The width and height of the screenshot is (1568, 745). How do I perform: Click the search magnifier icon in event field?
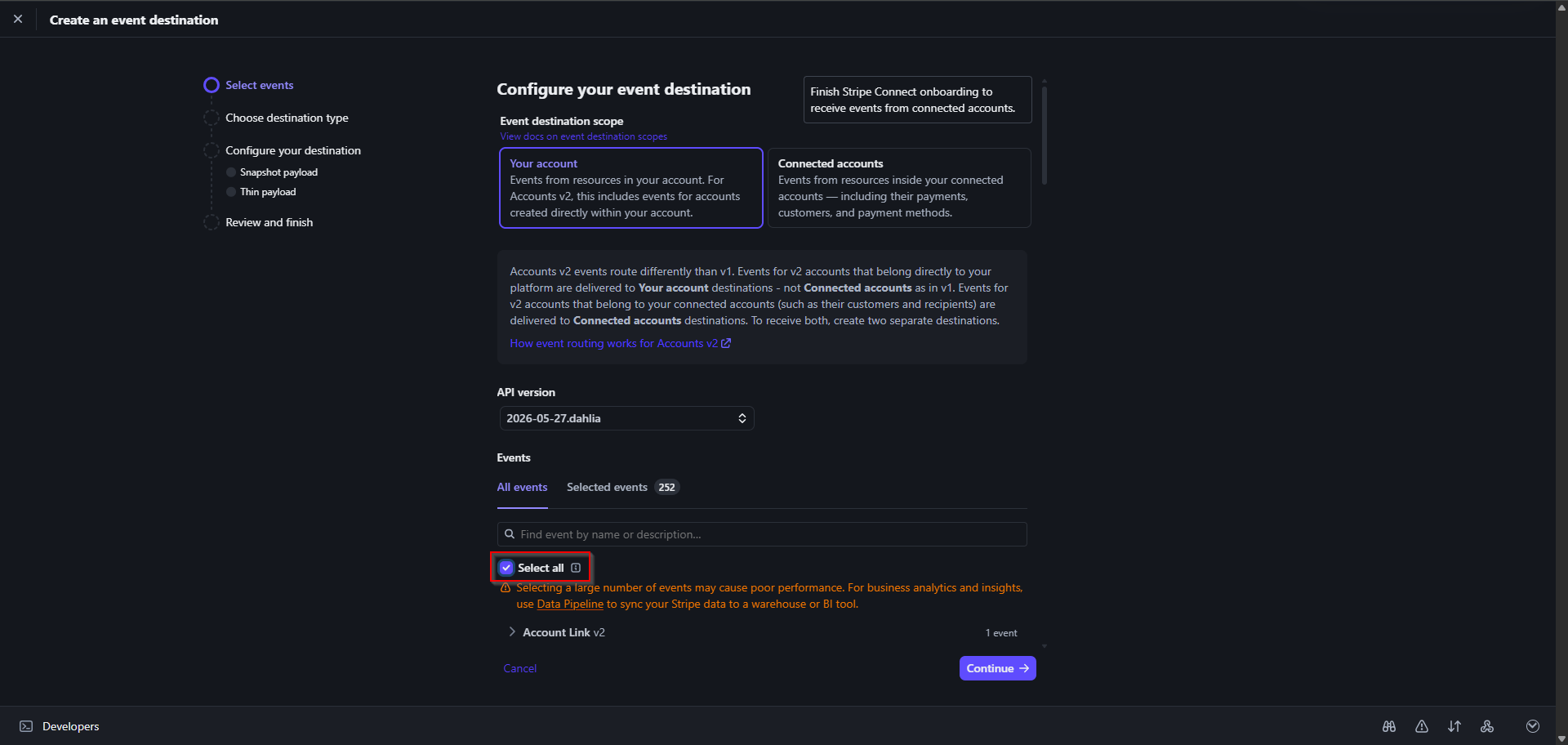510,534
